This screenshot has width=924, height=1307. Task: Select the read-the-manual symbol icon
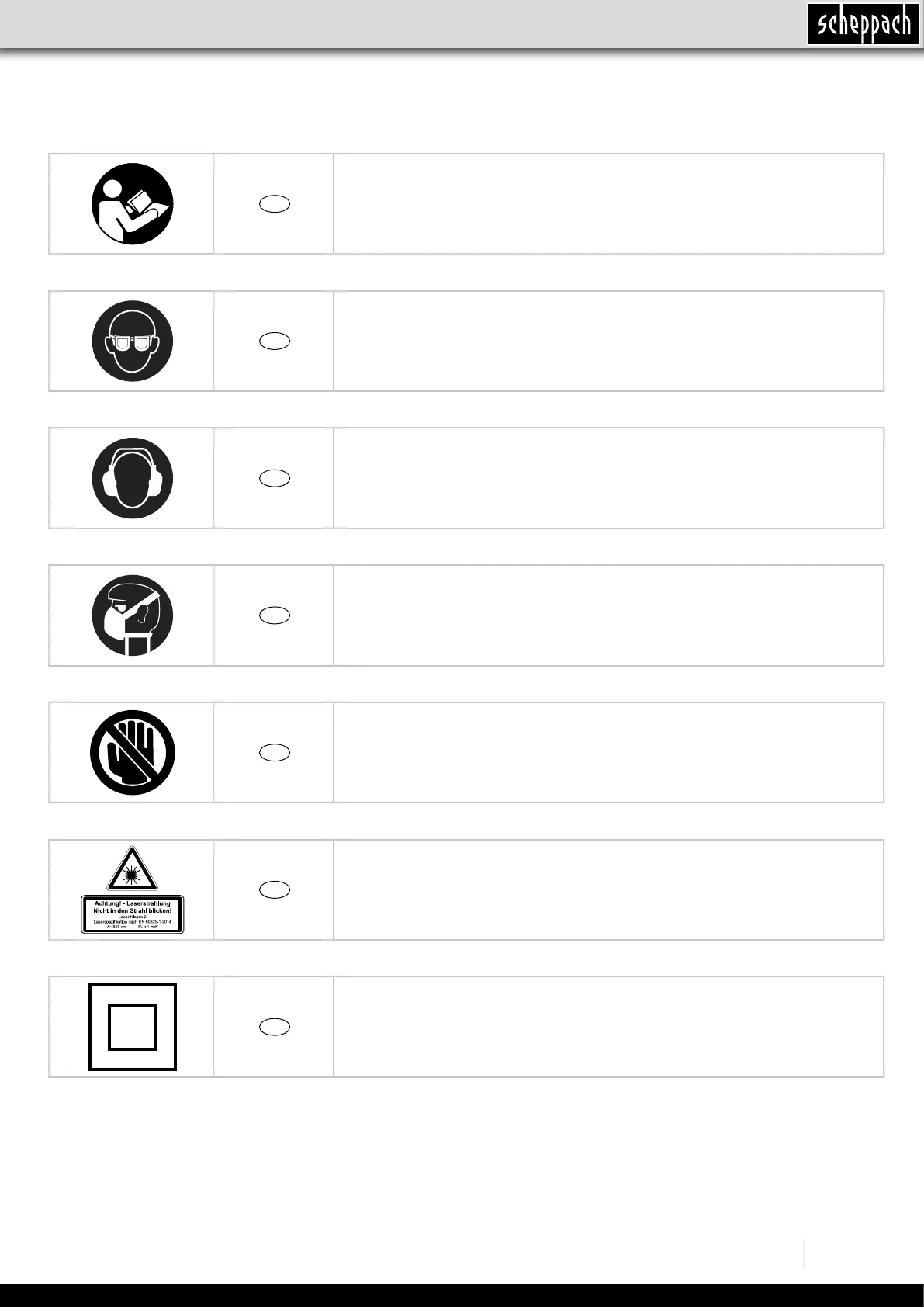point(132,204)
